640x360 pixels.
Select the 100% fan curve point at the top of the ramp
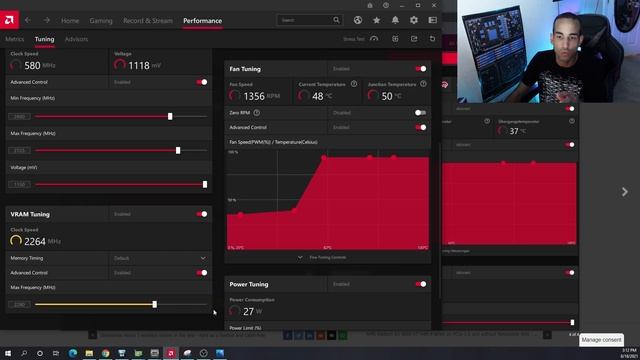tap(324, 158)
